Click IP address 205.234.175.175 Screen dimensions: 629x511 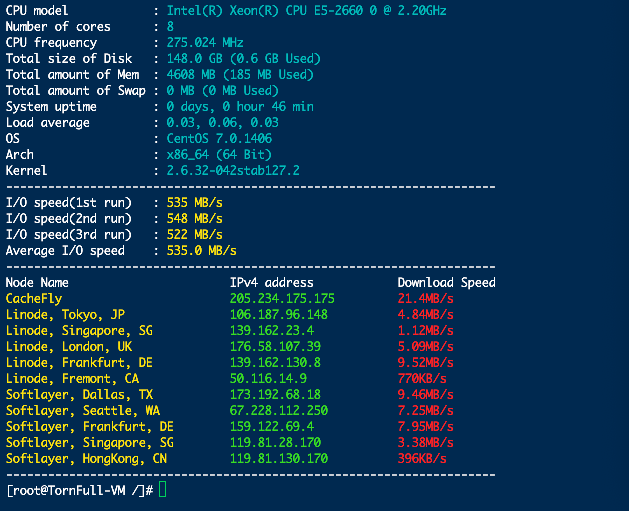click(282, 298)
